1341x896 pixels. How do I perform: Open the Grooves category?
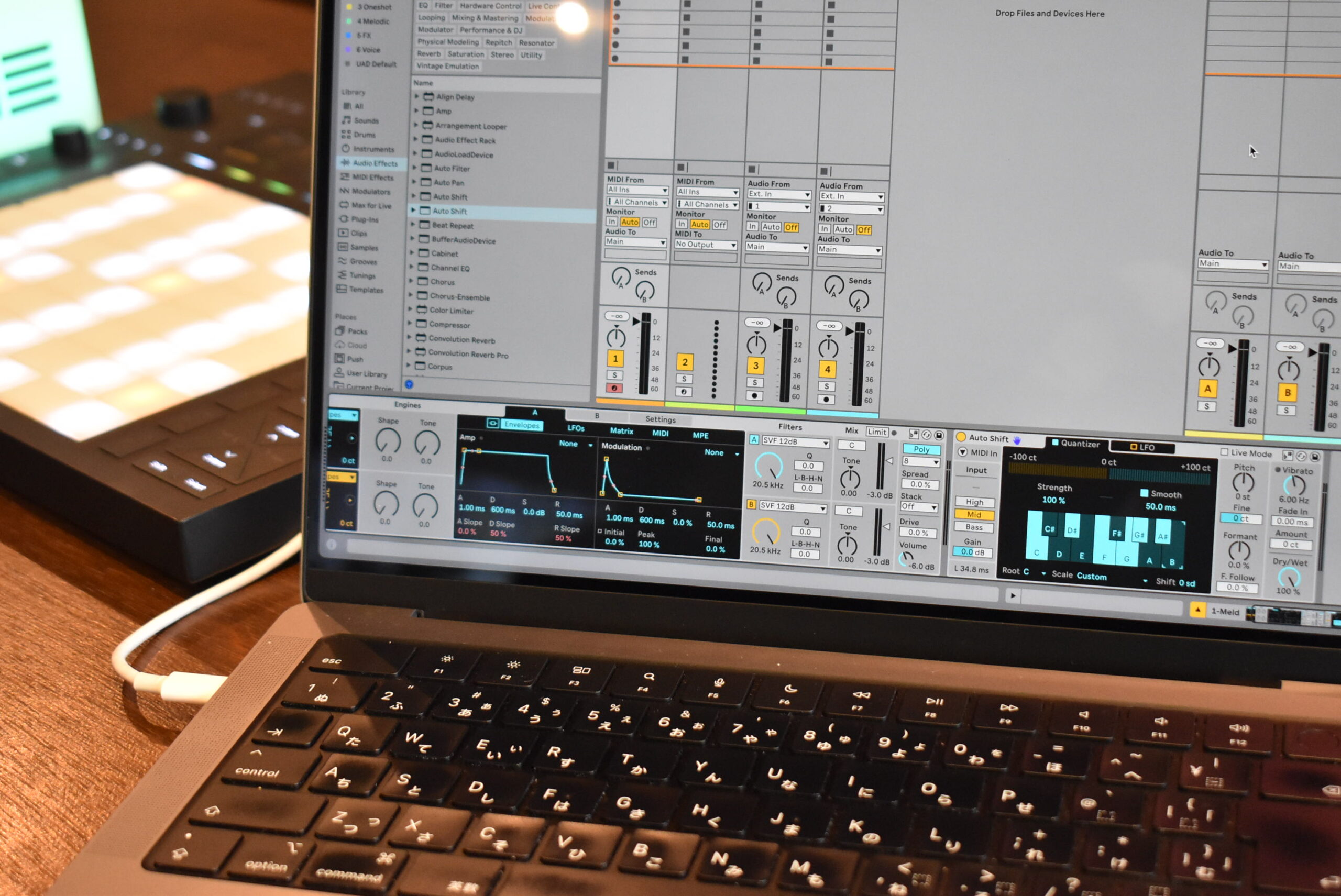coord(357,261)
